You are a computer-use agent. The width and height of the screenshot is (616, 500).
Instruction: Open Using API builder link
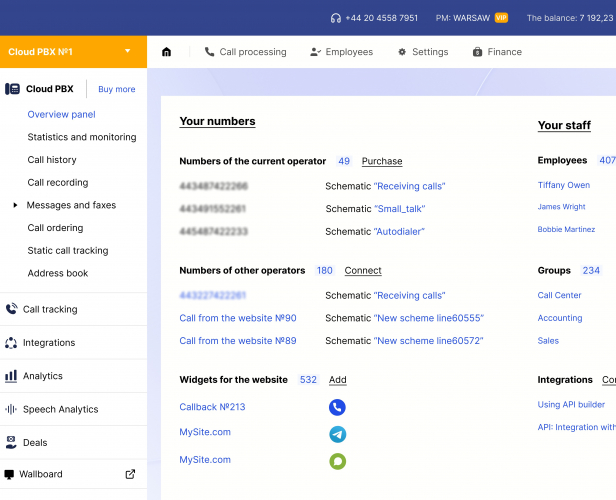[571, 405]
